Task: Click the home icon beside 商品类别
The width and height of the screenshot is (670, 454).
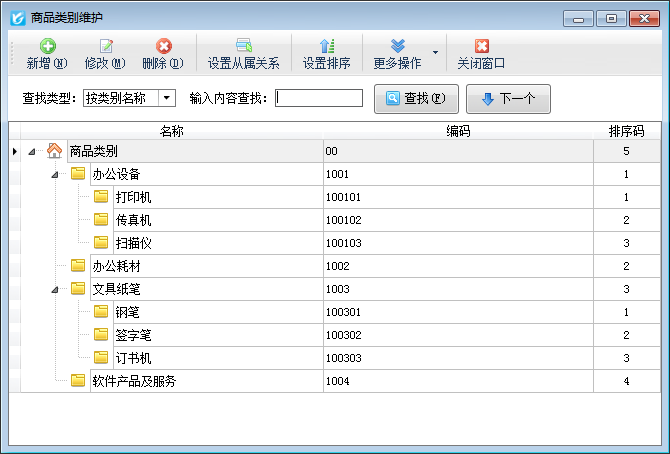Action: pos(54,152)
